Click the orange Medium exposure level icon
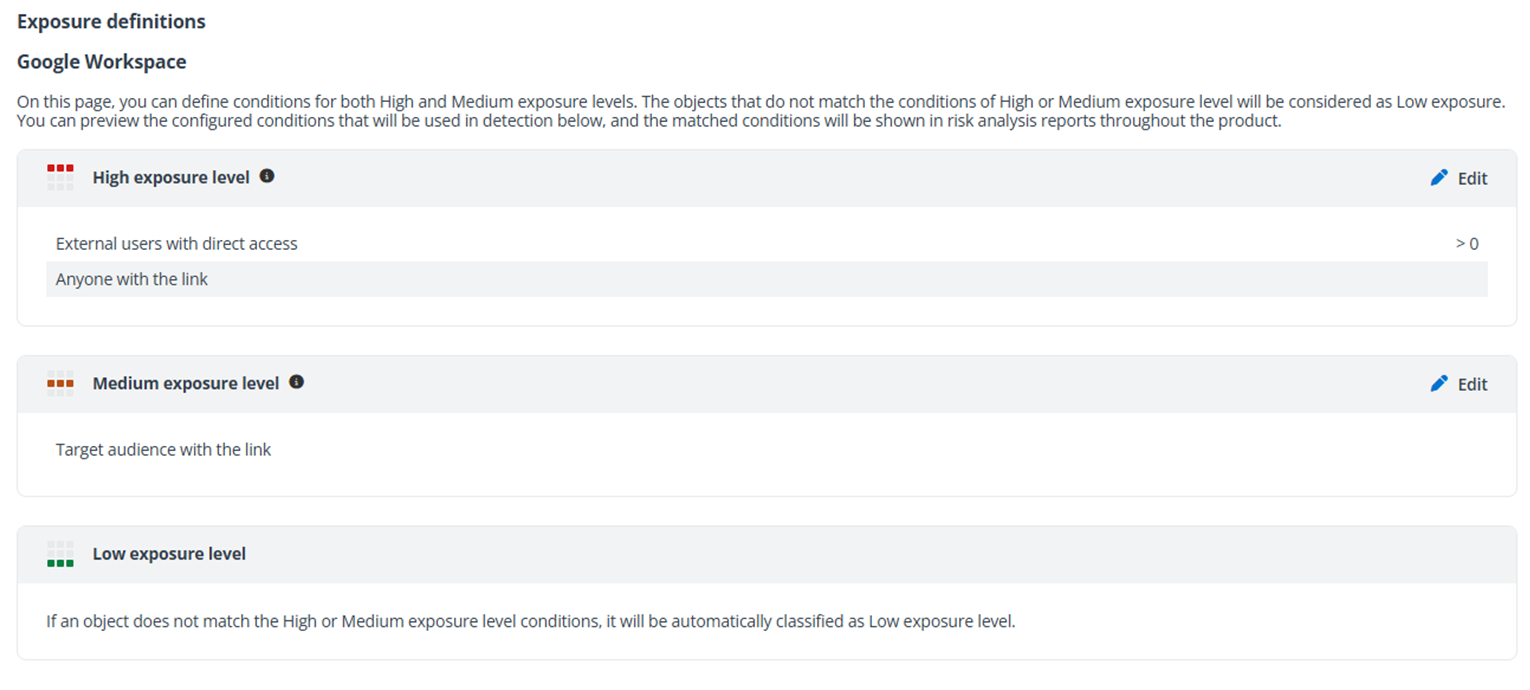Image resolution: width=1530 pixels, height=690 pixels. click(60, 383)
